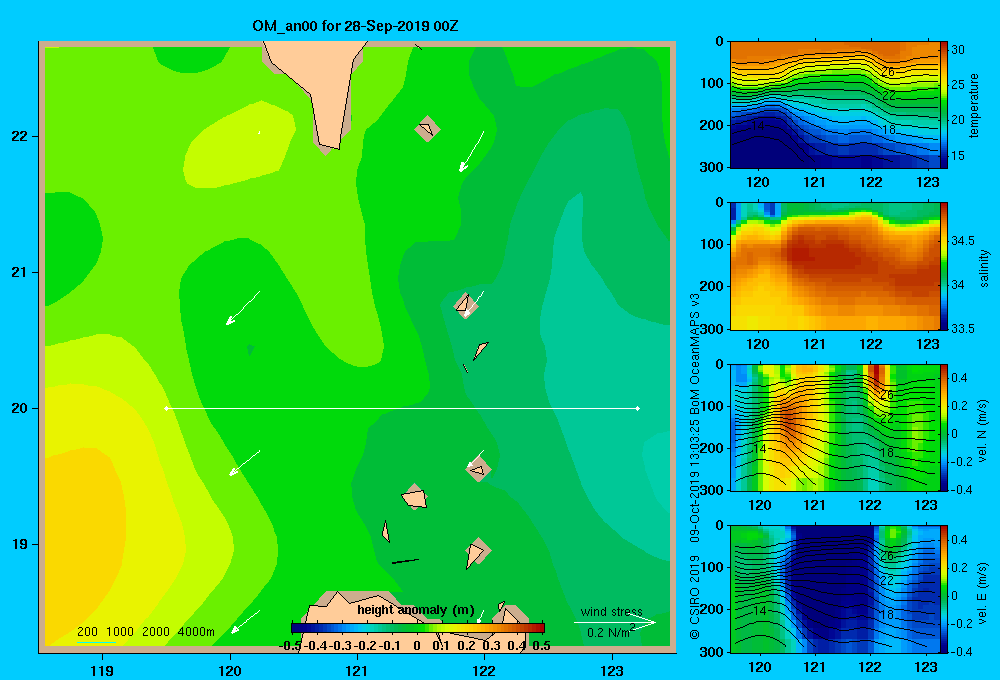Click the wind arrow at the map's bottom-left near 120E
1000x680 pixels.
[245, 621]
